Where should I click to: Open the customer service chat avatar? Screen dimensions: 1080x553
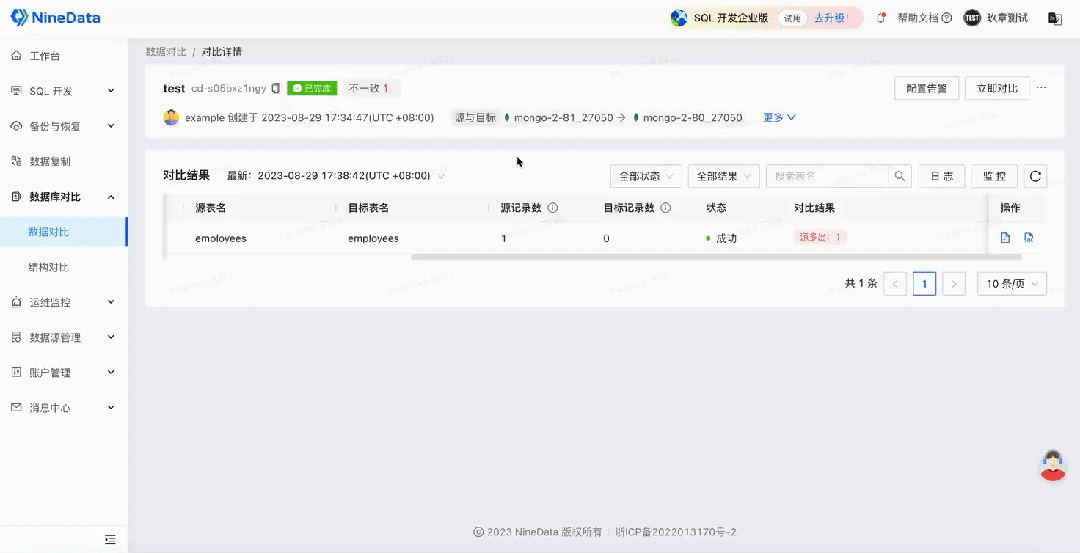(1052, 466)
